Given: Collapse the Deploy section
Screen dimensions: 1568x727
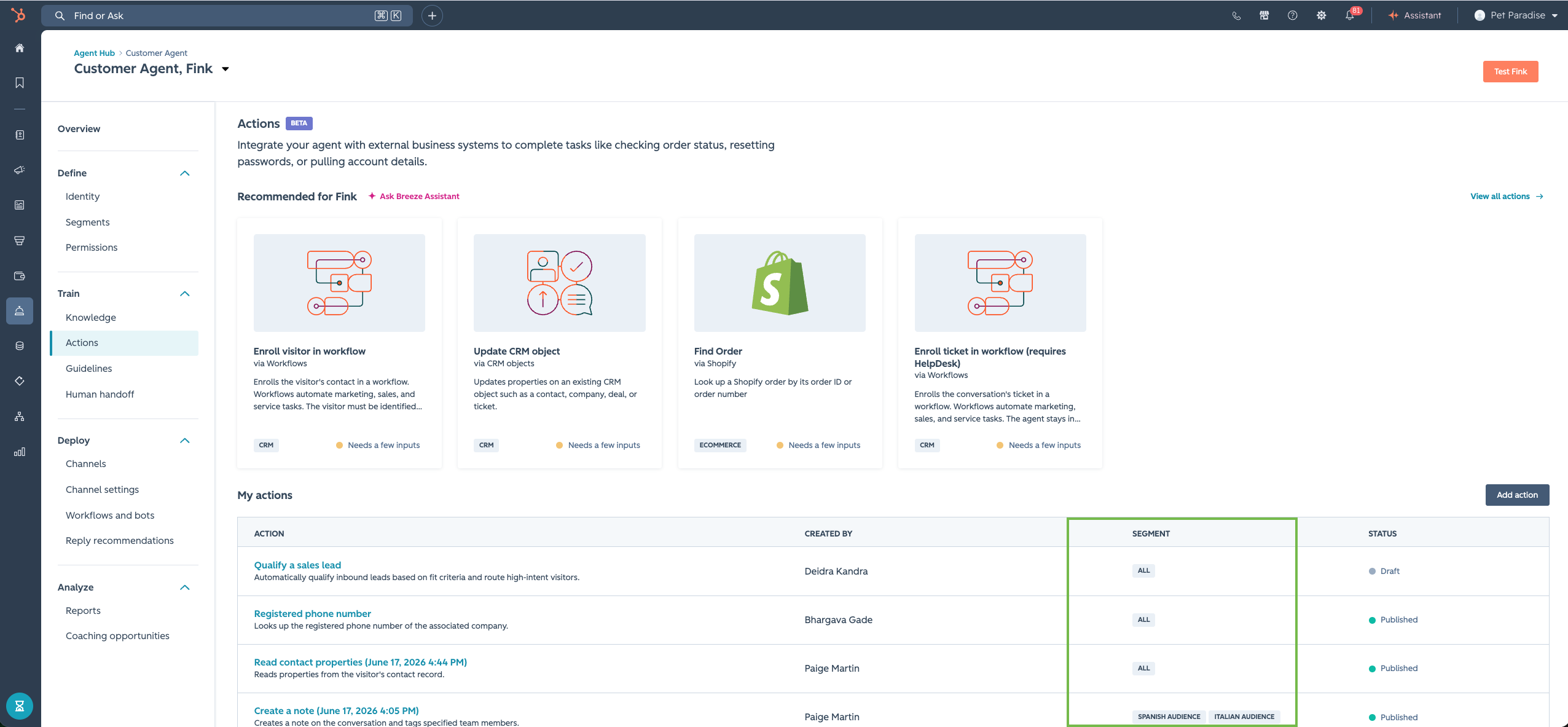Looking at the screenshot, I should [x=185, y=441].
